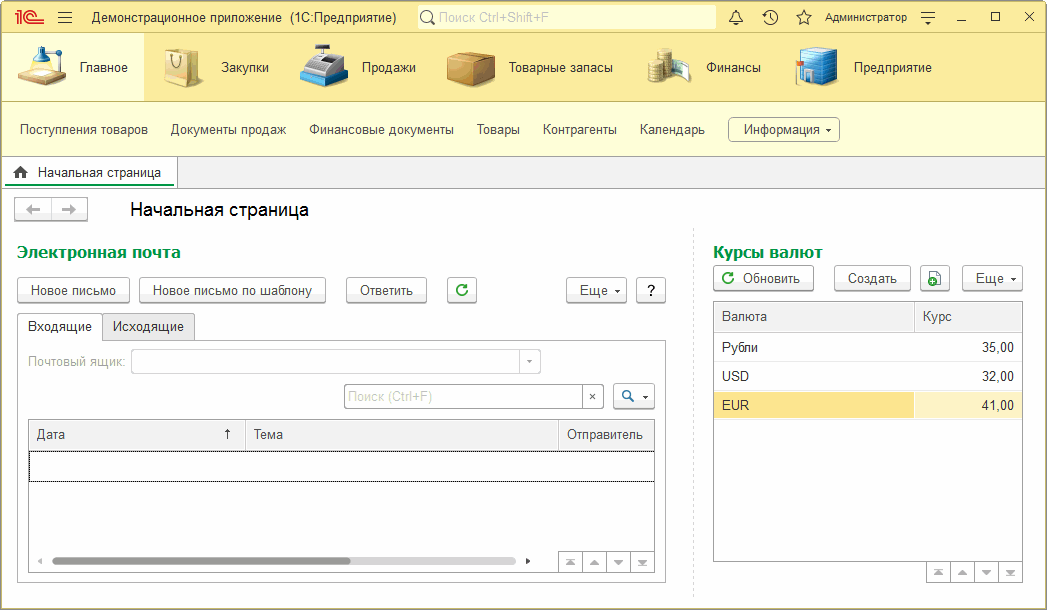The width and height of the screenshot is (1047, 610).
Task: Open the history clock icon
Action: [x=769, y=17]
